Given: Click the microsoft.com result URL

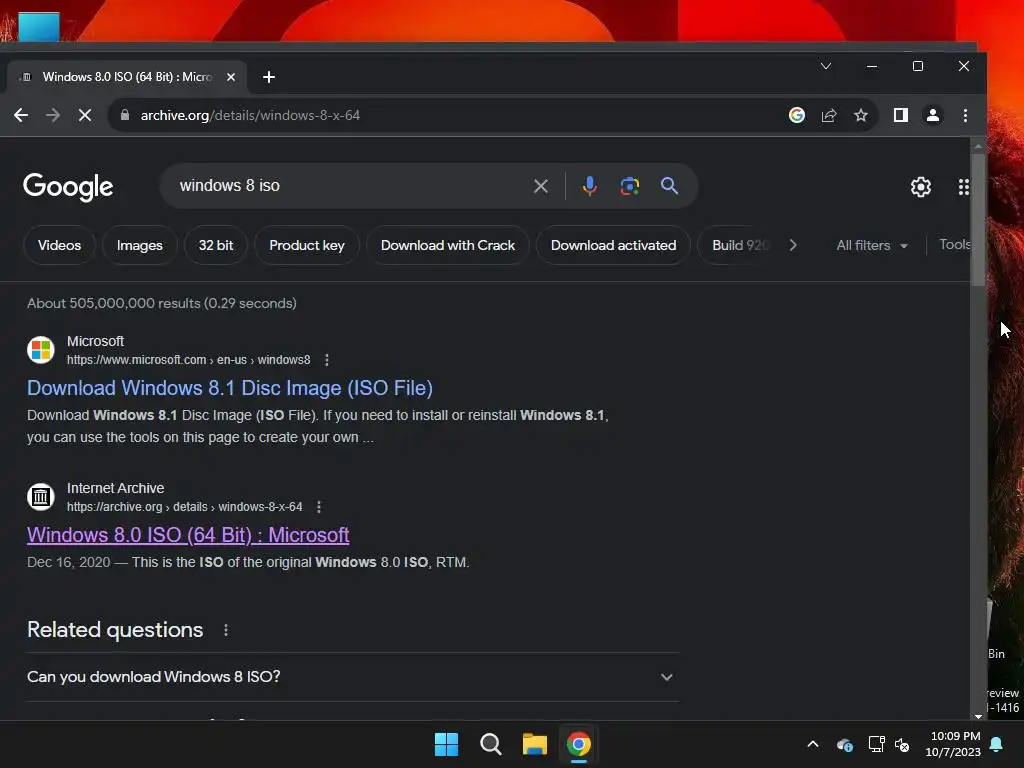Looking at the screenshot, I should click(x=189, y=360).
